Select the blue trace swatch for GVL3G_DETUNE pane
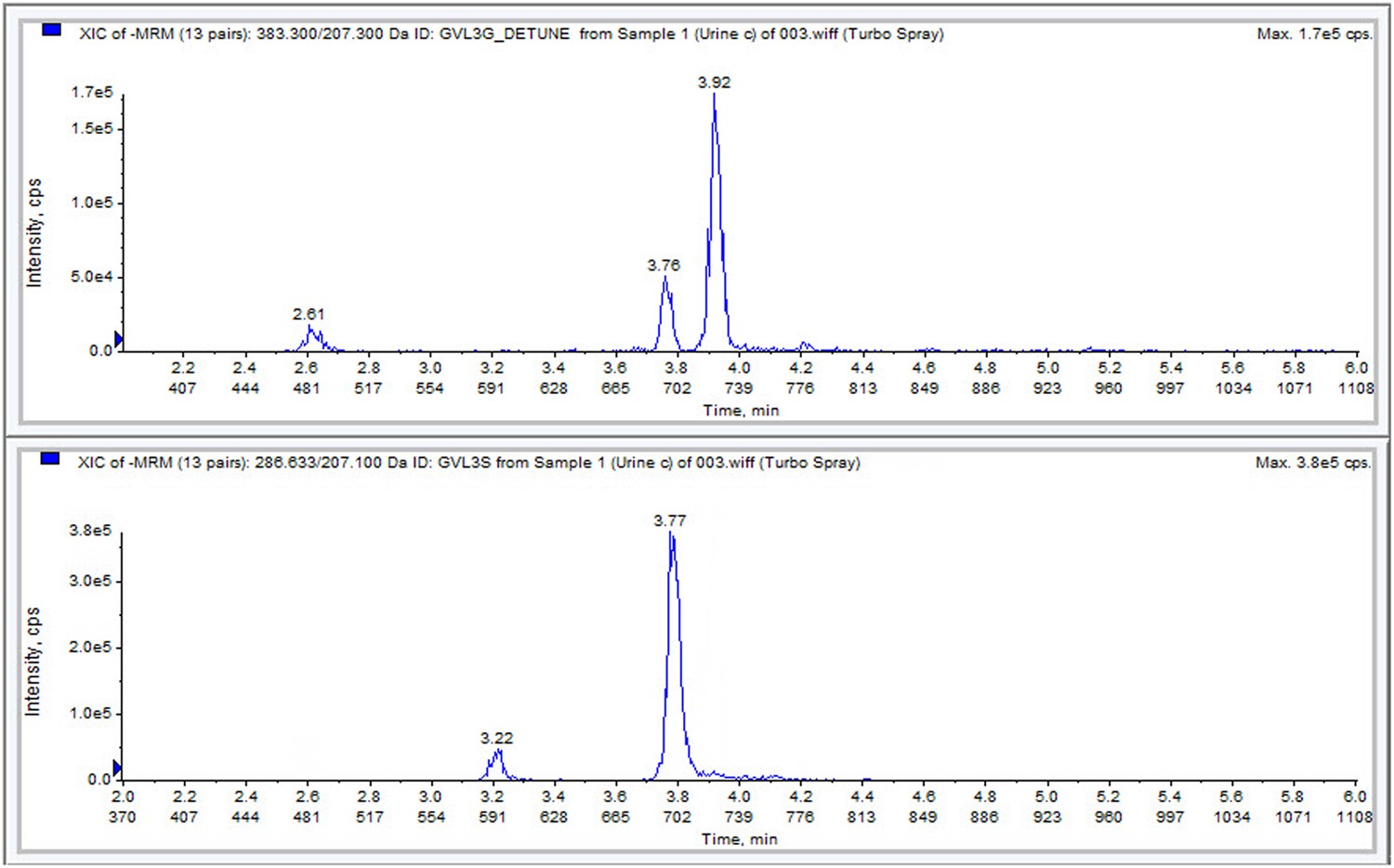Viewport: 1394px width, 868px height. pos(51,28)
